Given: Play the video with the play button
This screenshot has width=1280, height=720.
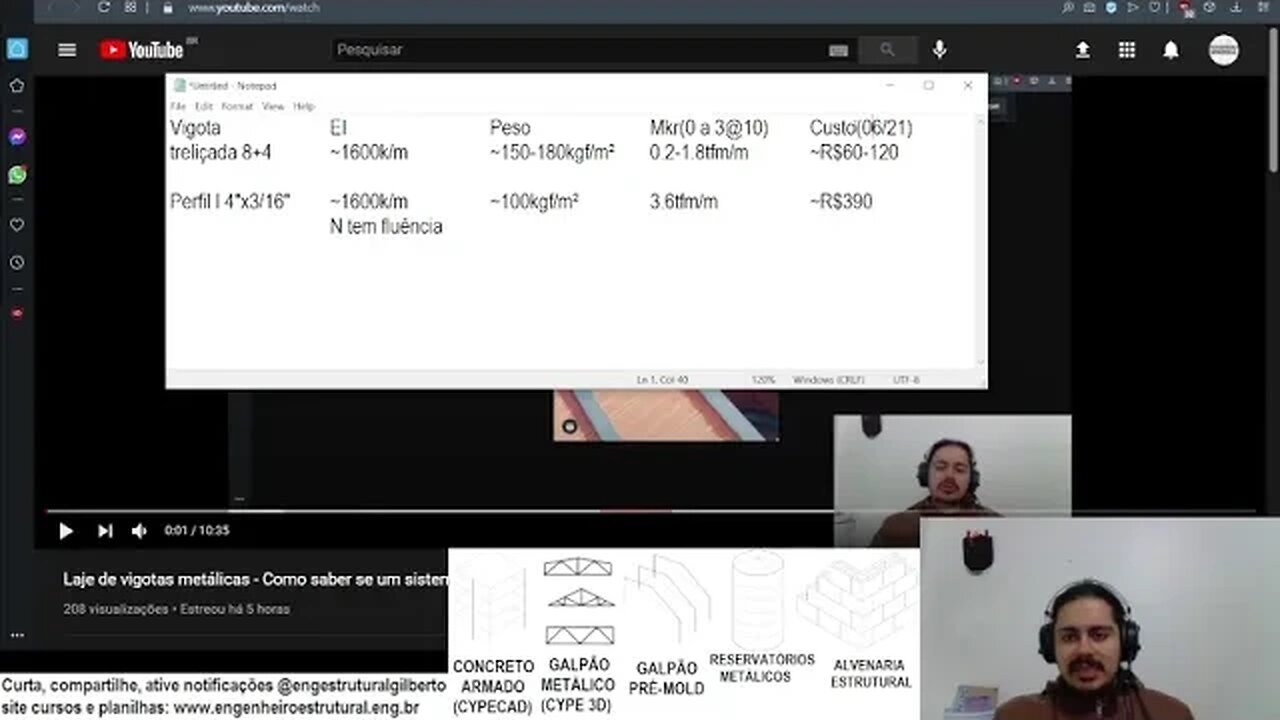Looking at the screenshot, I should tap(66, 531).
